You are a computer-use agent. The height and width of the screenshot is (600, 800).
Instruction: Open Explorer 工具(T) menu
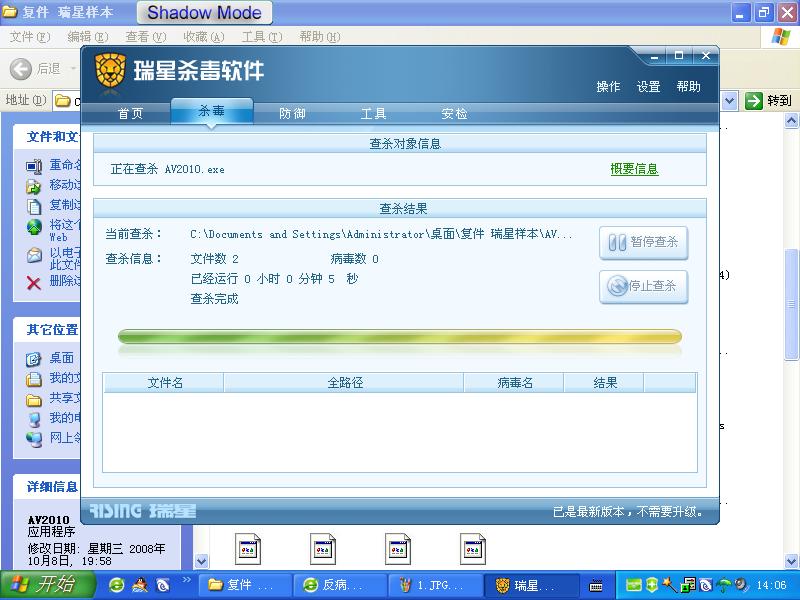(x=262, y=37)
